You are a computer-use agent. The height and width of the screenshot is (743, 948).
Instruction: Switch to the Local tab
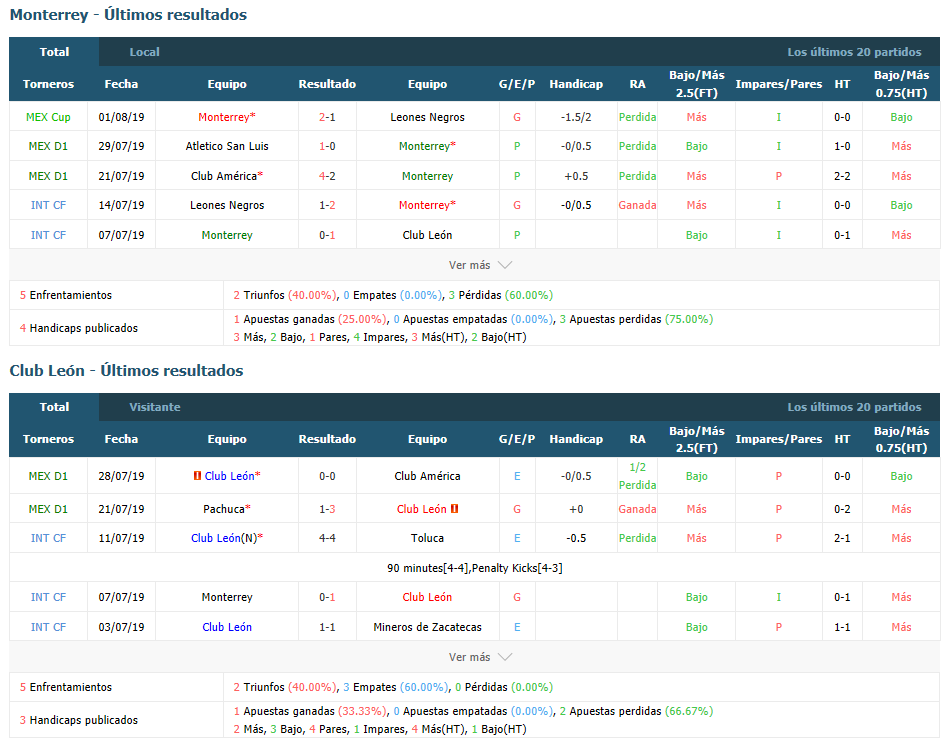144,52
